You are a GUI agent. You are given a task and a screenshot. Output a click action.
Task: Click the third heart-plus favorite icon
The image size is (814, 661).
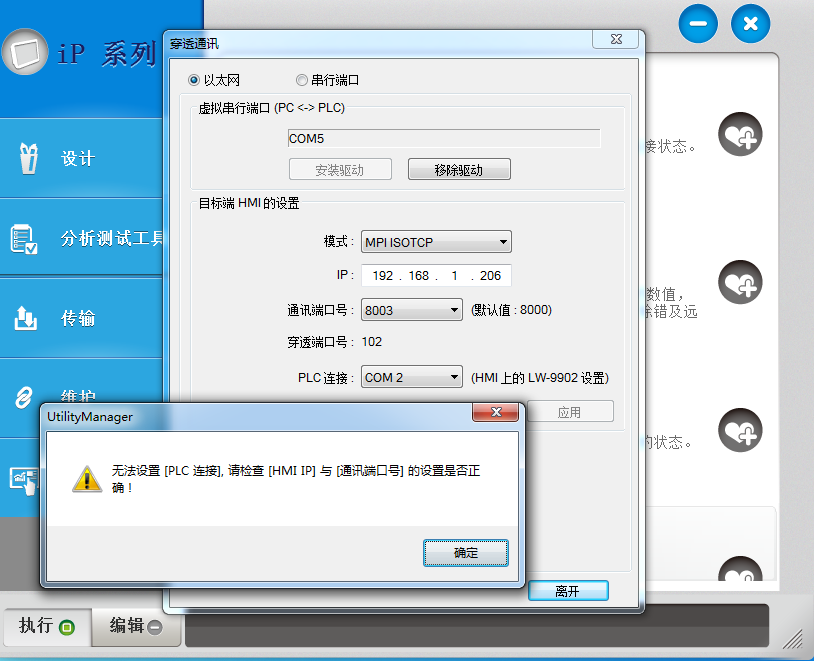pos(740,430)
